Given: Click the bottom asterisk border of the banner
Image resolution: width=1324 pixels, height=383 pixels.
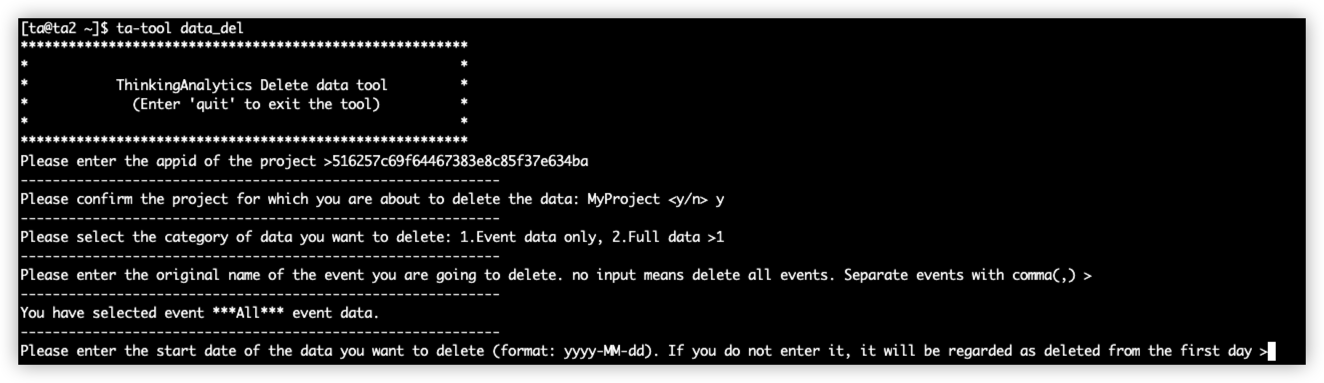Looking at the screenshot, I should pyautogui.click(x=243, y=141).
